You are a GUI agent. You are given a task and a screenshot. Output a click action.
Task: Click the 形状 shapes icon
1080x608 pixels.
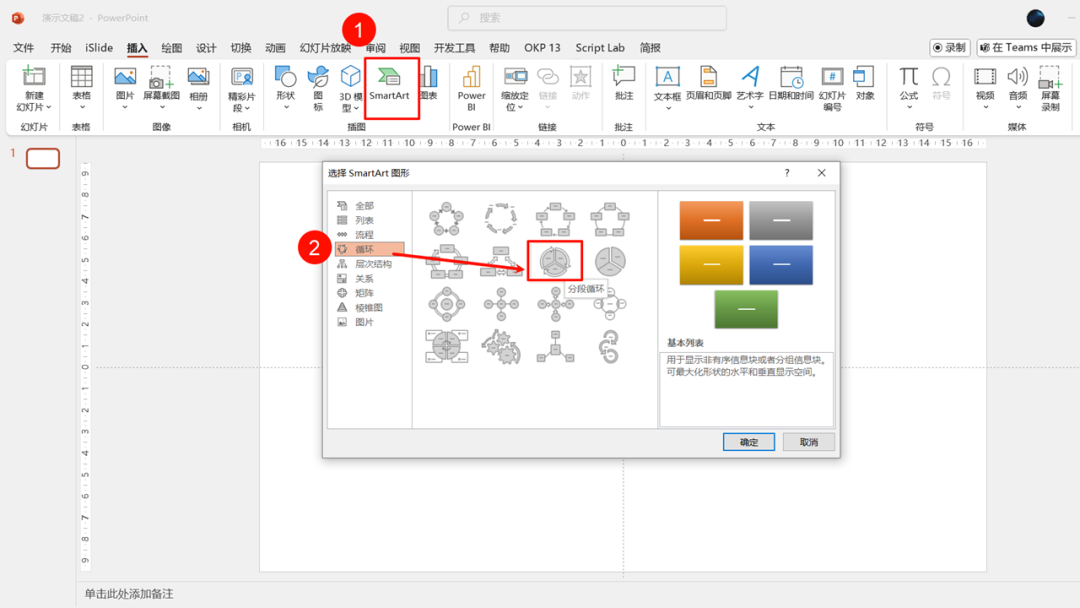[285, 76]
